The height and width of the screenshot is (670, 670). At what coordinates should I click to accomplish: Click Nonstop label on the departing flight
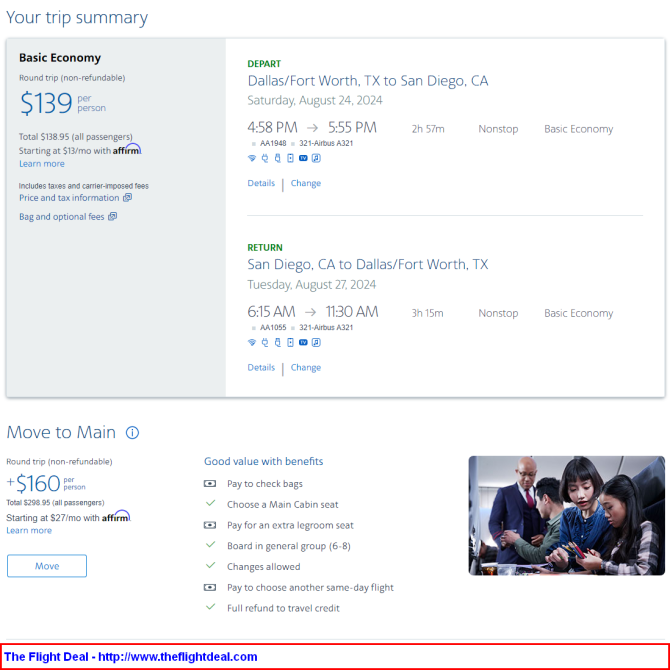498,129
